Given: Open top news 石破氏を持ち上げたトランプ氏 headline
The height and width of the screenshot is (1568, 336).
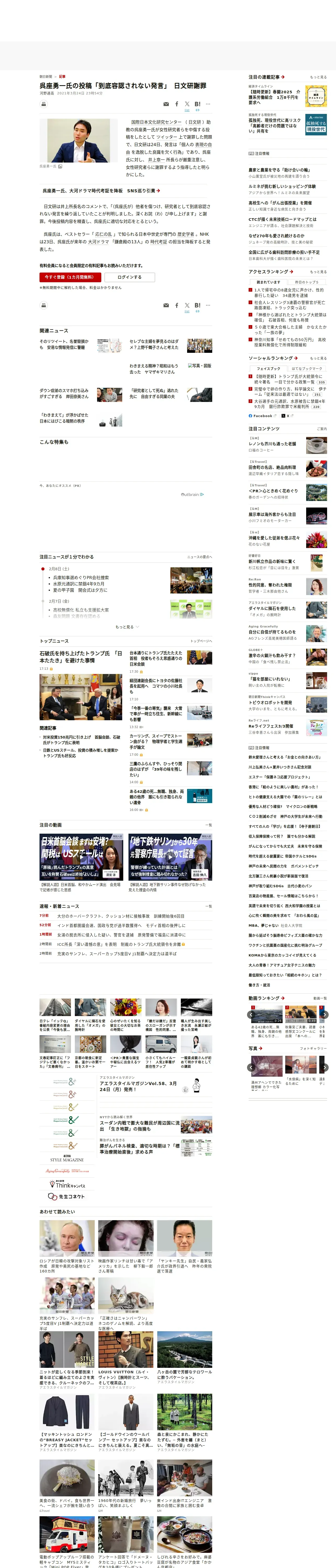Looking at the screenshot, I should [x=81, y=656].
